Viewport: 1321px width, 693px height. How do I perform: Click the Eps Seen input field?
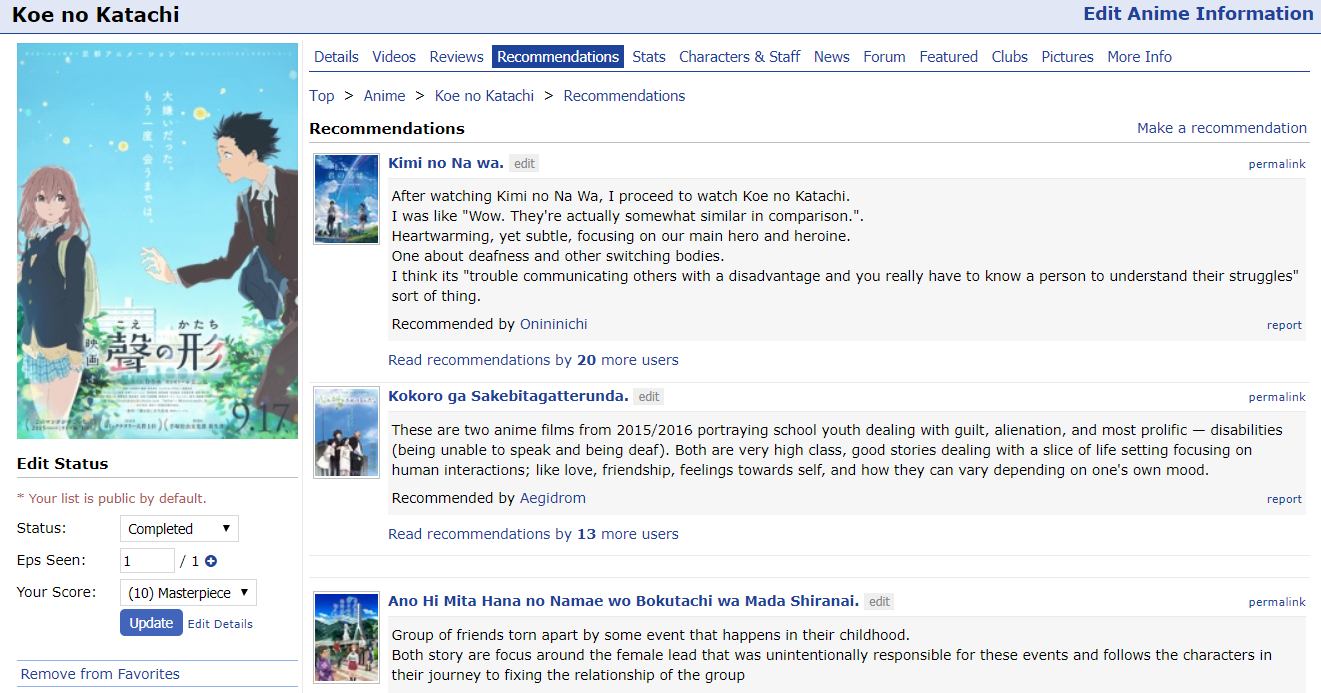coord(147,561)
